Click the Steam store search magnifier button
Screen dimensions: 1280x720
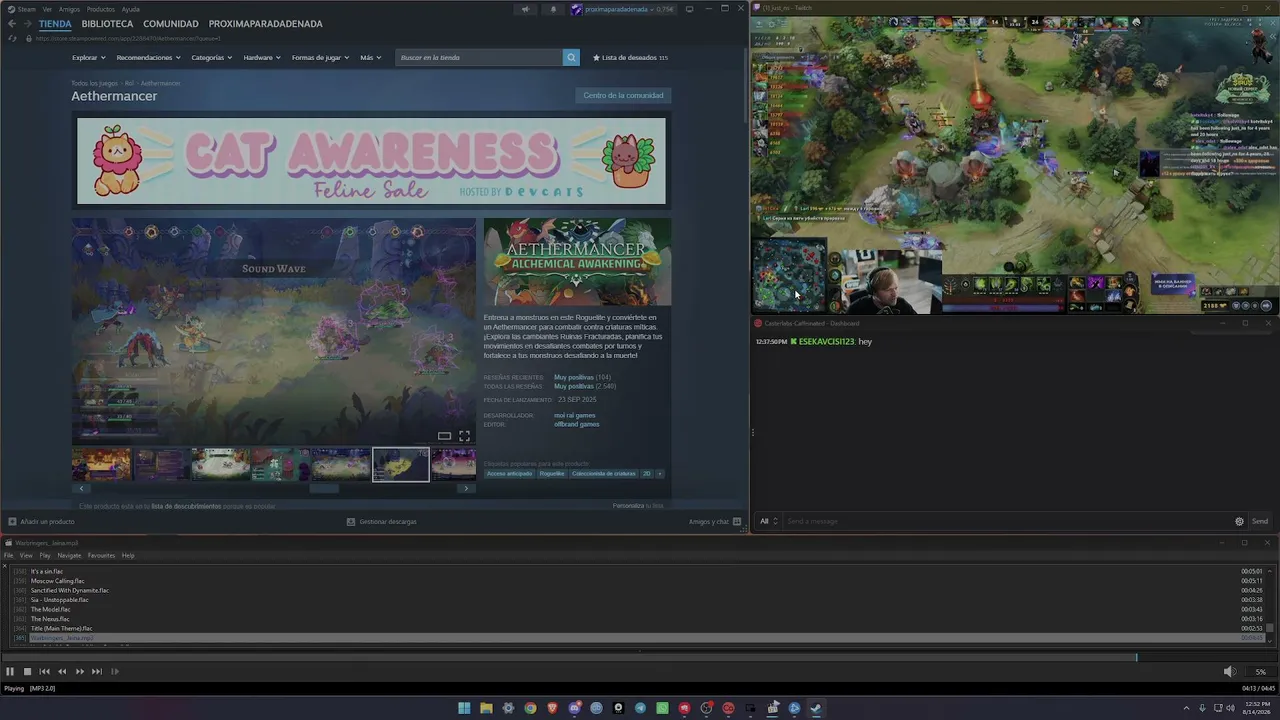tap(571, 58)
